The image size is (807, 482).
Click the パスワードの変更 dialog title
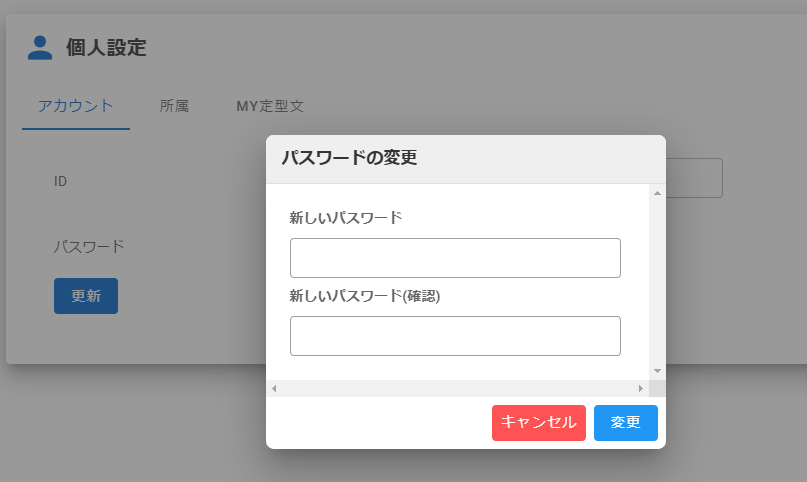point(349,158)
